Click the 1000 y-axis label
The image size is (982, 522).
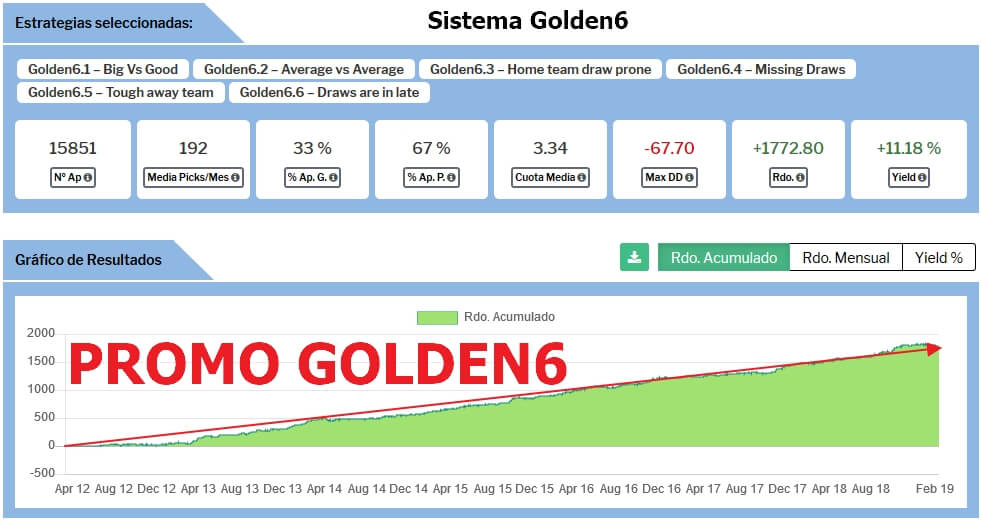tap(41, 389)
